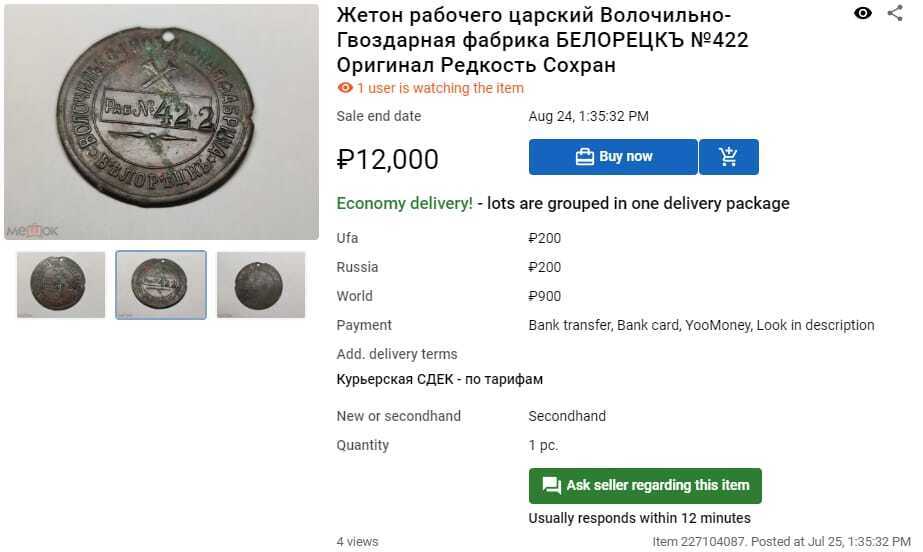Click the briefcase icon in Buy now
The height and width of the screenshot is (552, 923).
click(x=585, y=157)
